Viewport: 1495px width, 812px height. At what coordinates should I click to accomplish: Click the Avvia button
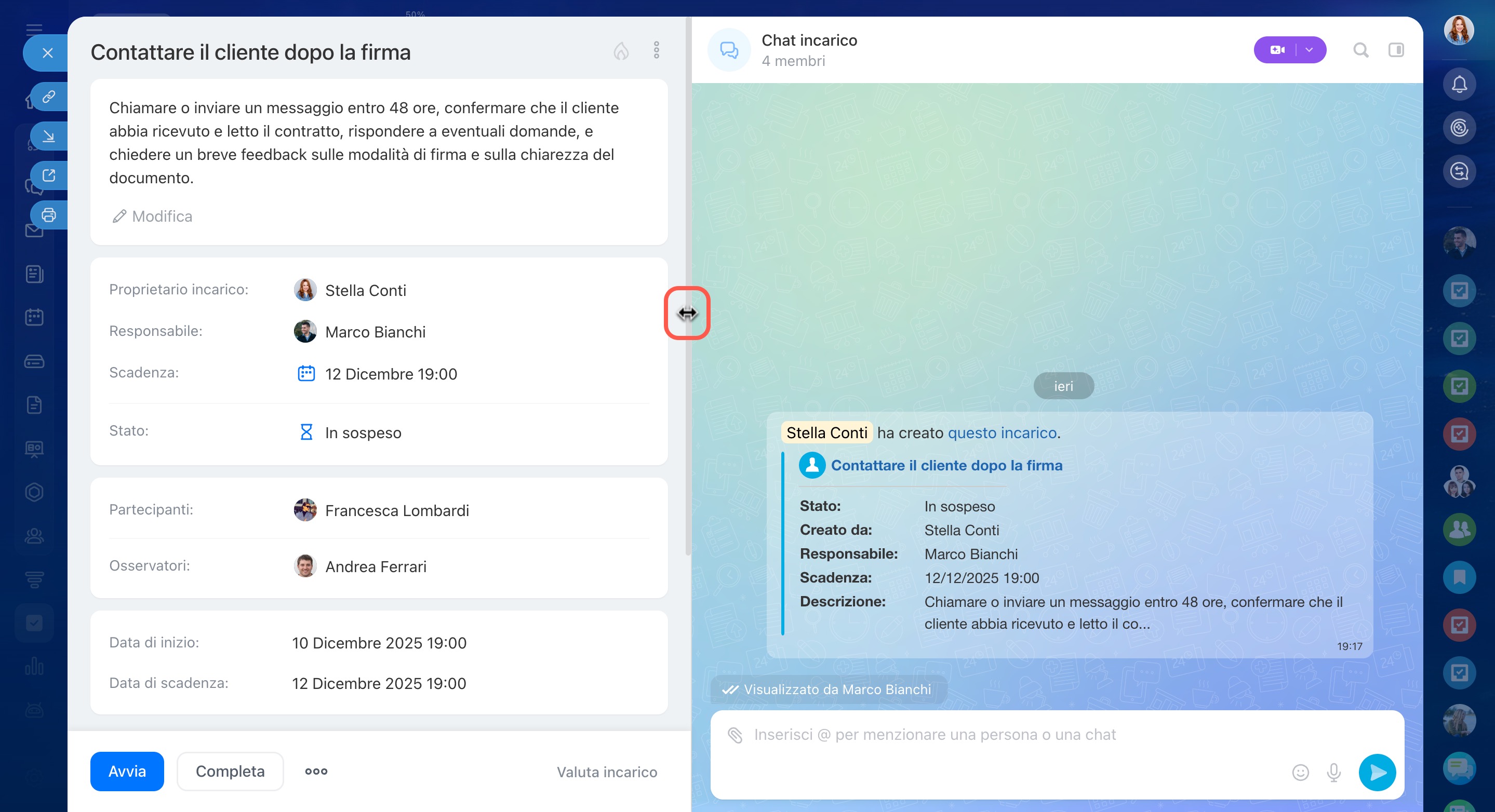127,772
